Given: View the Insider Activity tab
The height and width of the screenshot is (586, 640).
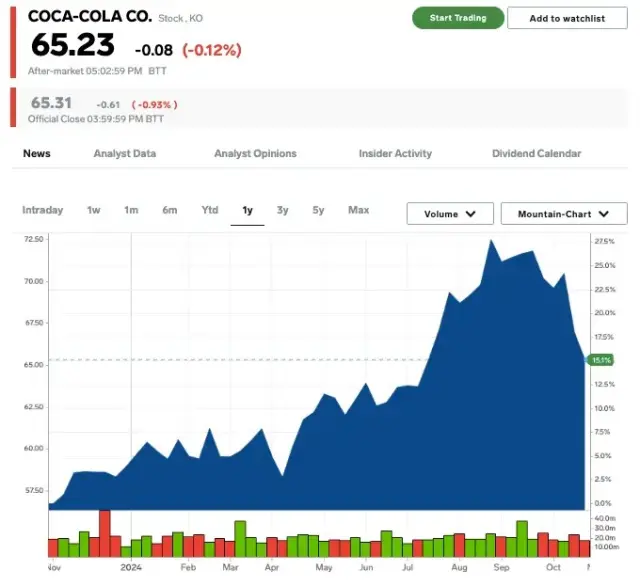Looking at the screenshot, I should [x=395, y=154].
